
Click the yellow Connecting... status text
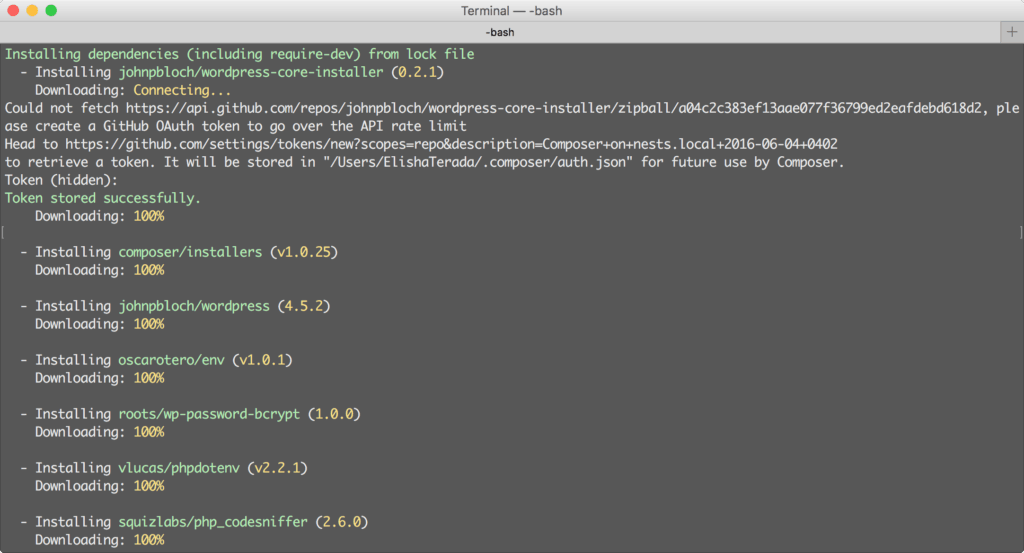(x=182, y=91)
